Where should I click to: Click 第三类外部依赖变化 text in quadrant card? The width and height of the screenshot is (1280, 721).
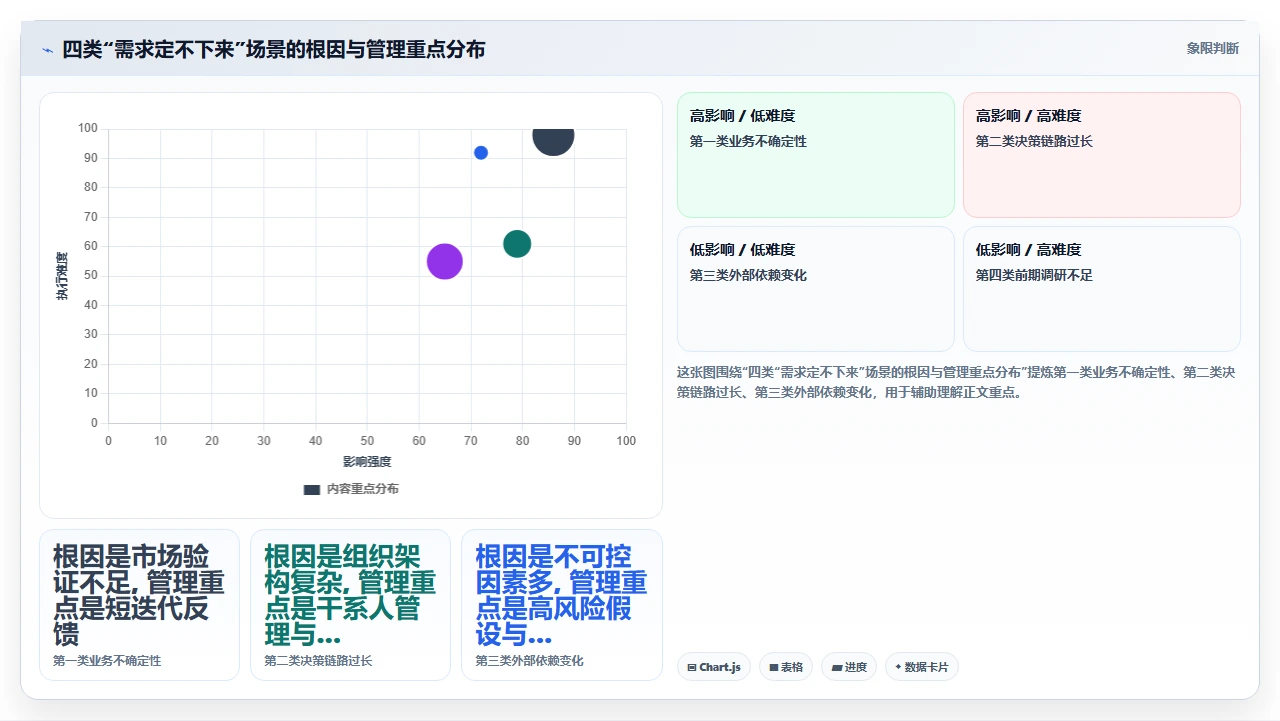[x=748, y=276]
